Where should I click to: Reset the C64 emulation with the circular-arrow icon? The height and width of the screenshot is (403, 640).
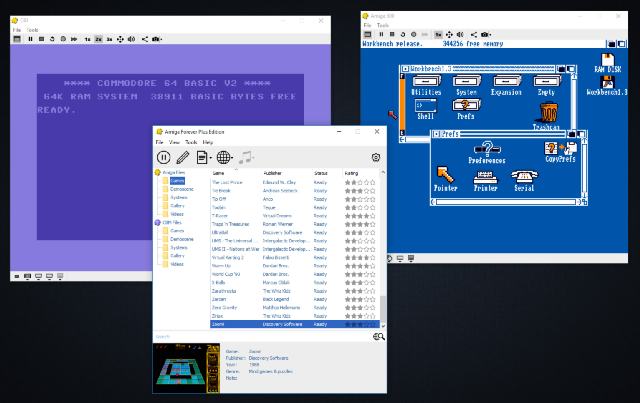pyautogui.click(x=52, y=39)
